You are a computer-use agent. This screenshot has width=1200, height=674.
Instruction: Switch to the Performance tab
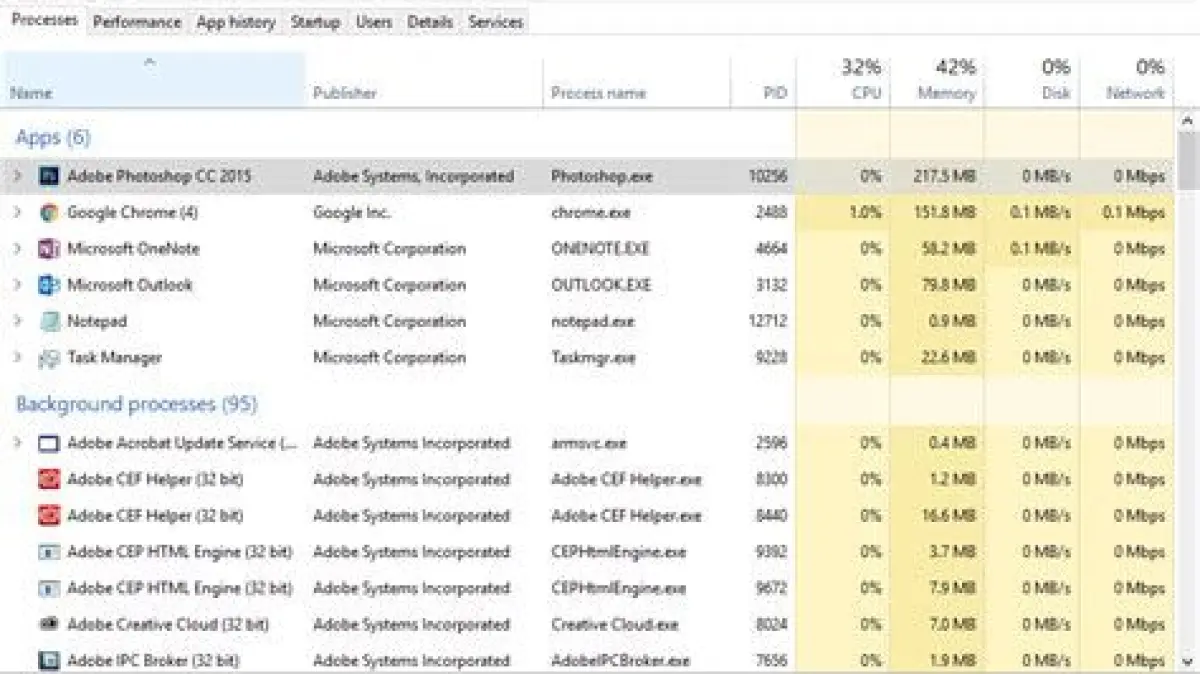[137, 21]
